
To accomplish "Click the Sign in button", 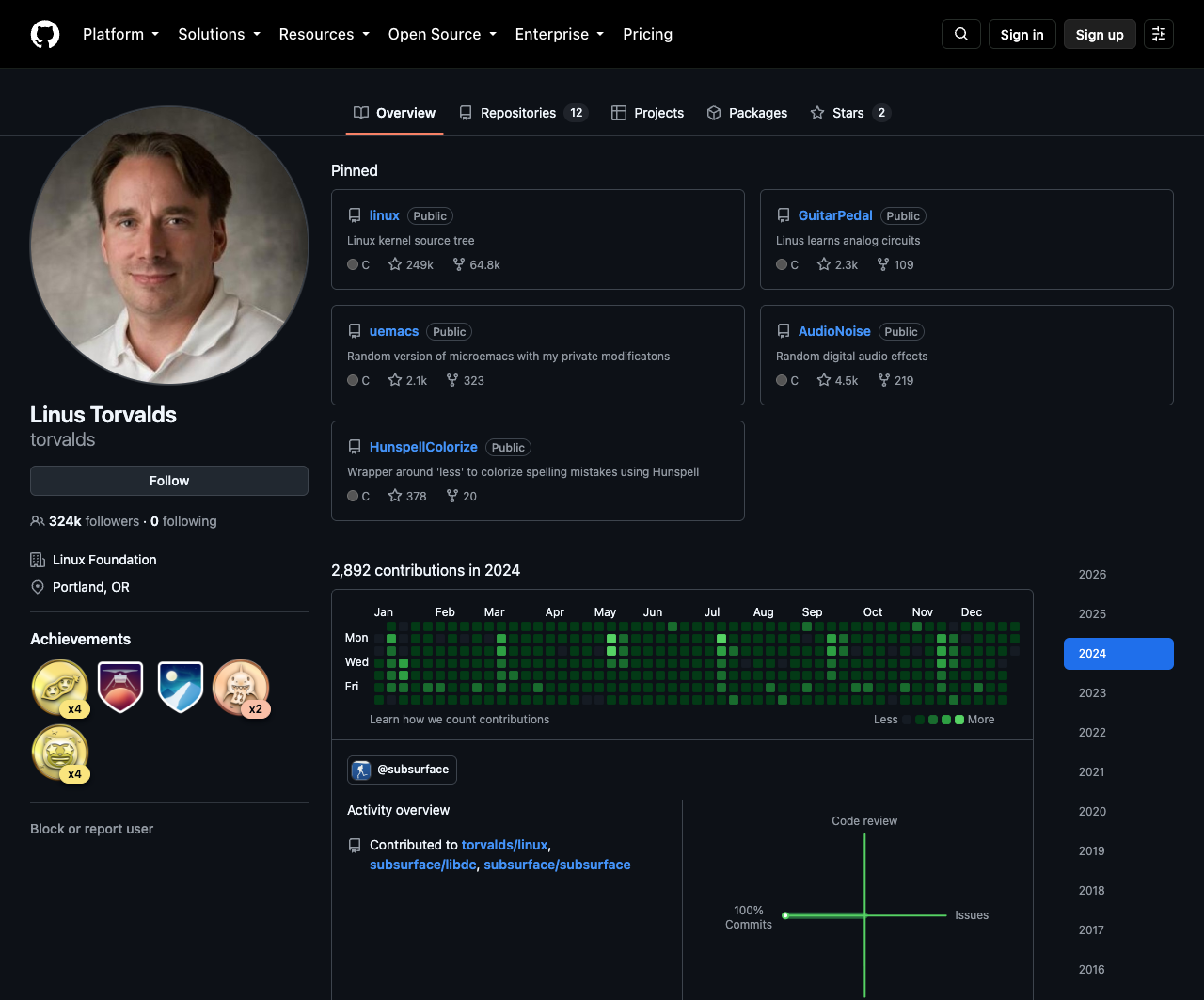I will [1022, 34].
